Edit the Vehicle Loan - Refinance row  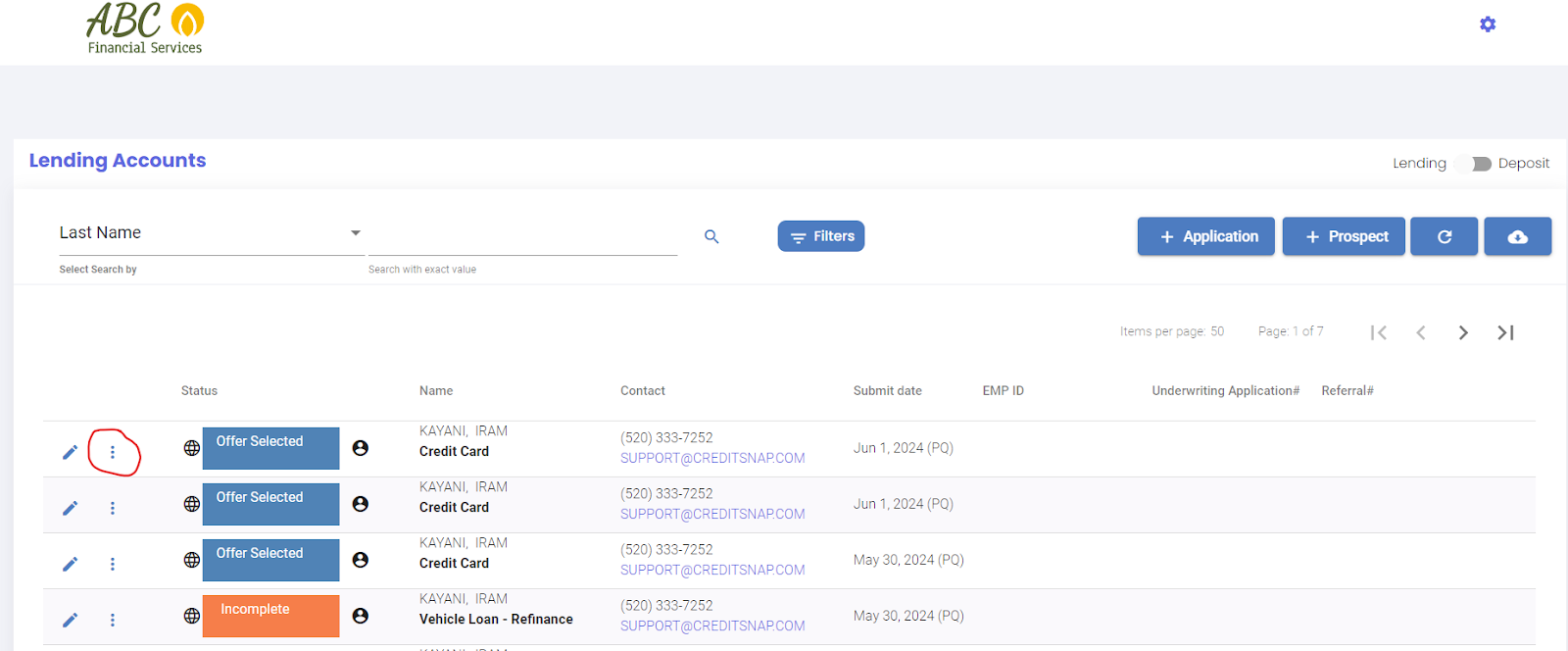[x=70, y=620]
